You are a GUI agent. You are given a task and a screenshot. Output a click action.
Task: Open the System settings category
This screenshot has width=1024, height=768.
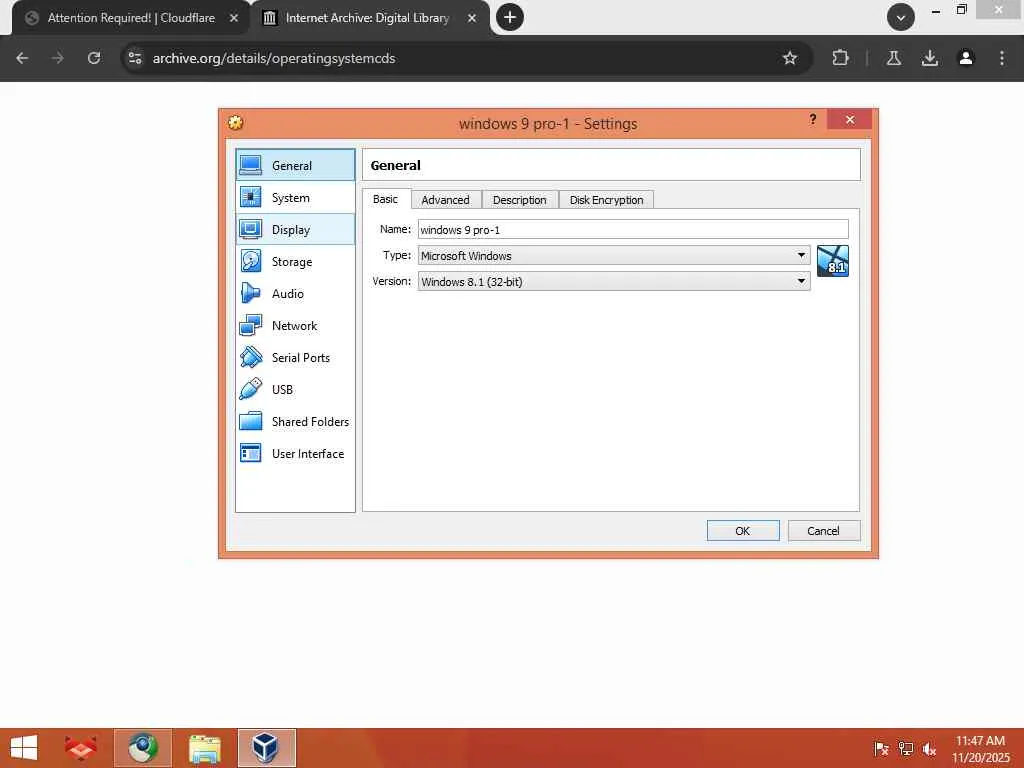[295, 197]
